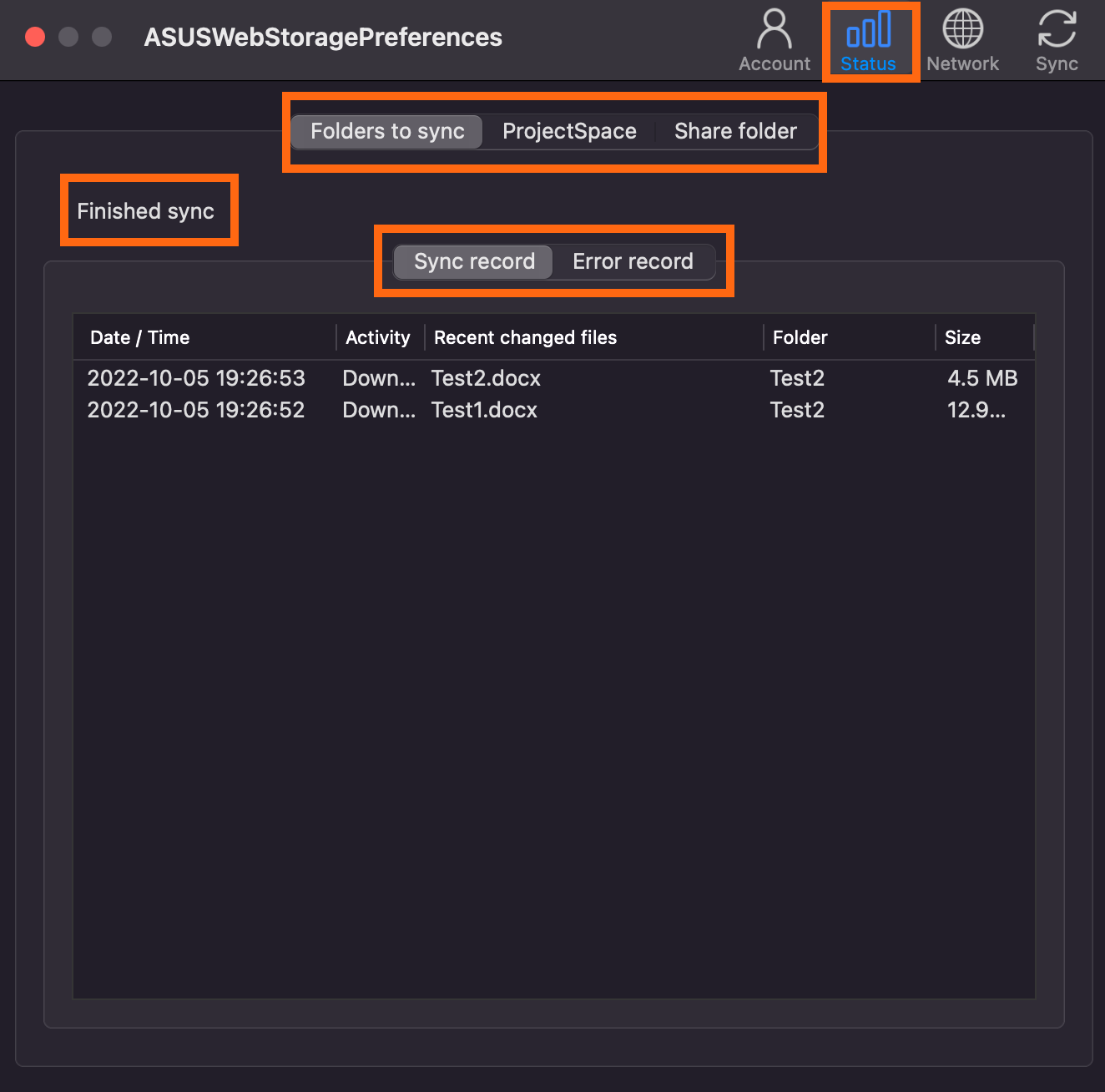The height and width of the screenshot is (1092, 1105).
Task: Select the 2022-10-05 19:26:52 timestamp
Action: [196, 410]
